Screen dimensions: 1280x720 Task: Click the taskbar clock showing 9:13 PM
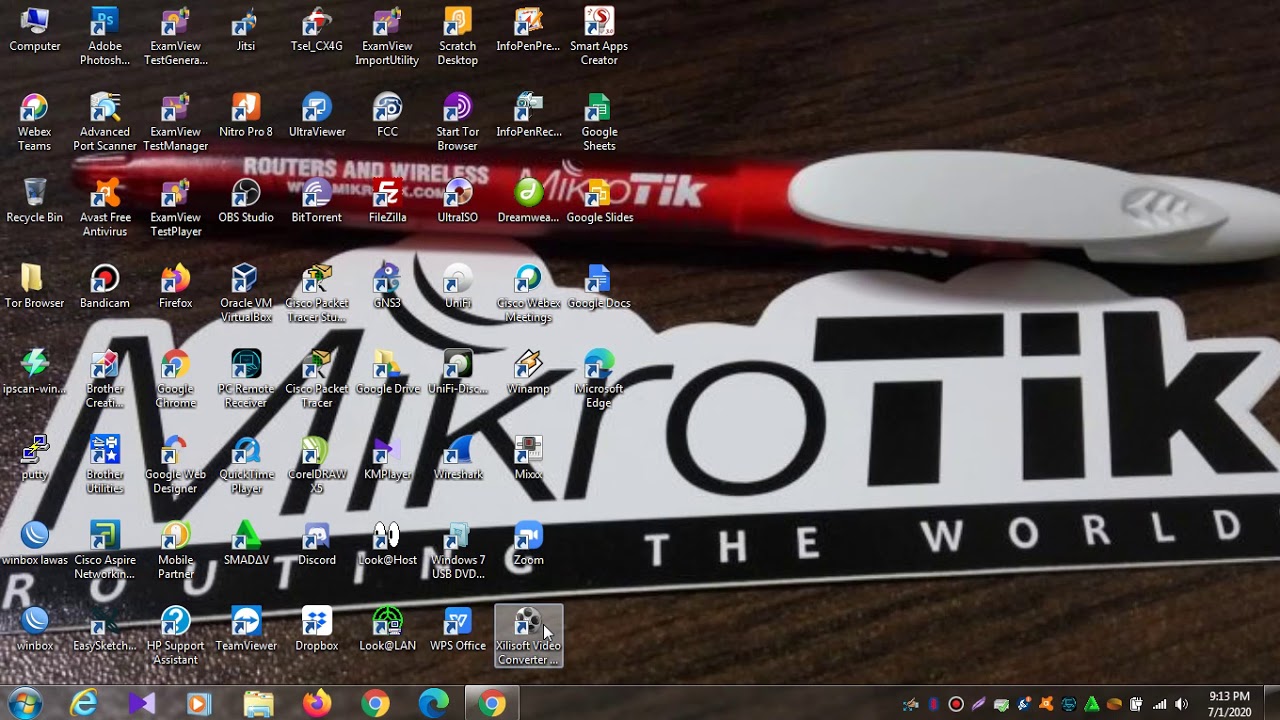[x=1229, y=704]
